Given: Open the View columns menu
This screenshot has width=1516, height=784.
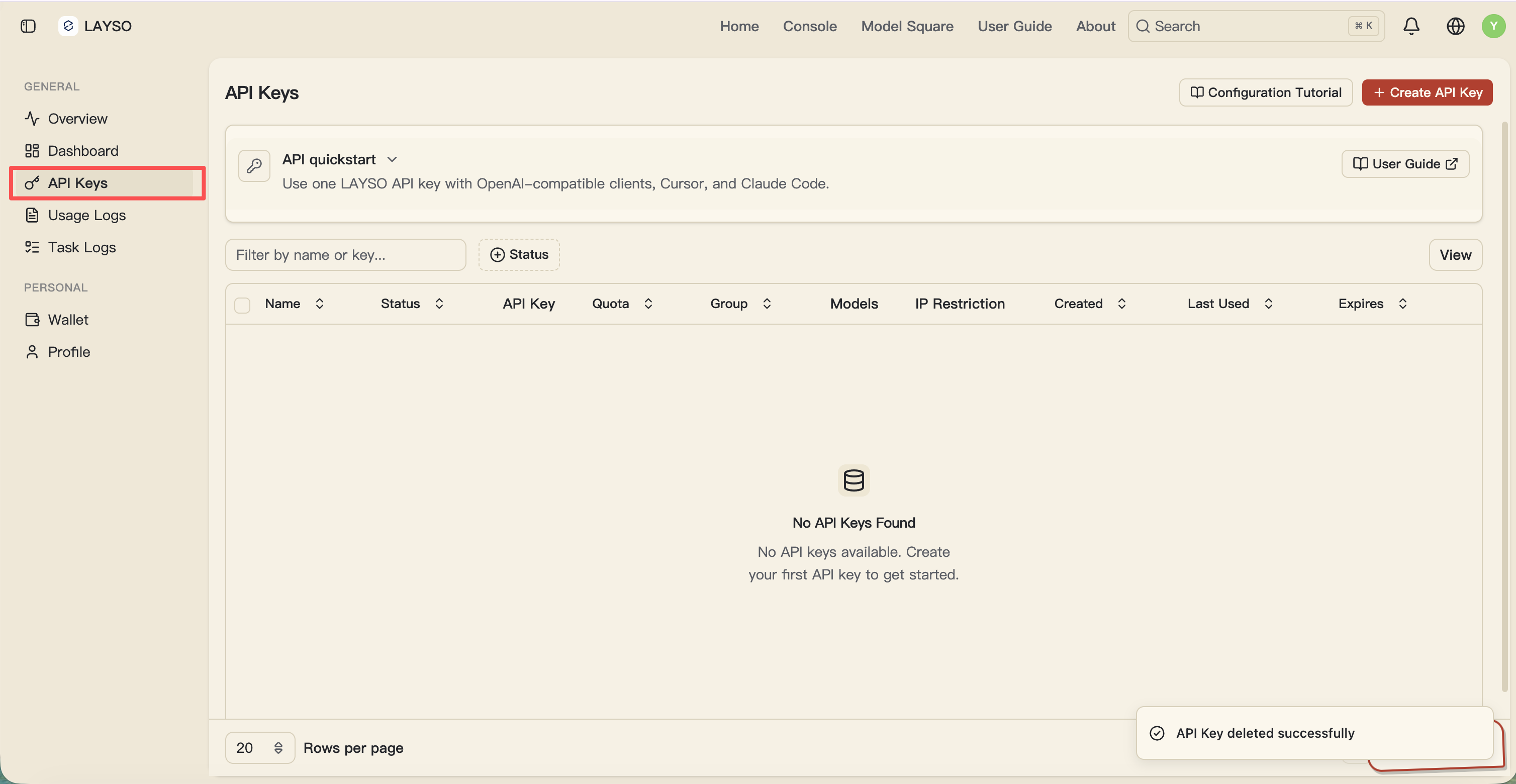Looking at the screenshot, I should click(1455, 254).
